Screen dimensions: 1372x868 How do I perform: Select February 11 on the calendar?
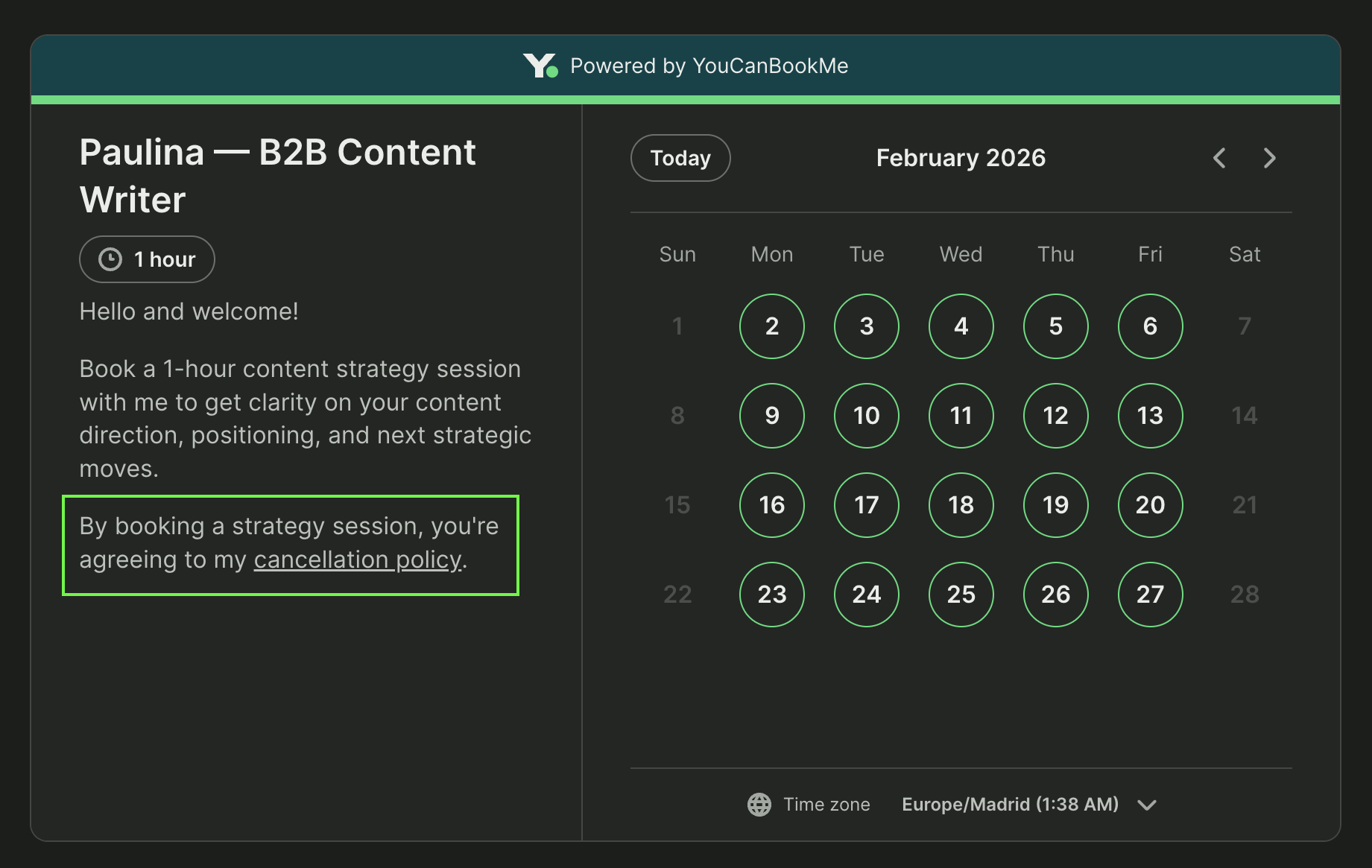point(961,416)
